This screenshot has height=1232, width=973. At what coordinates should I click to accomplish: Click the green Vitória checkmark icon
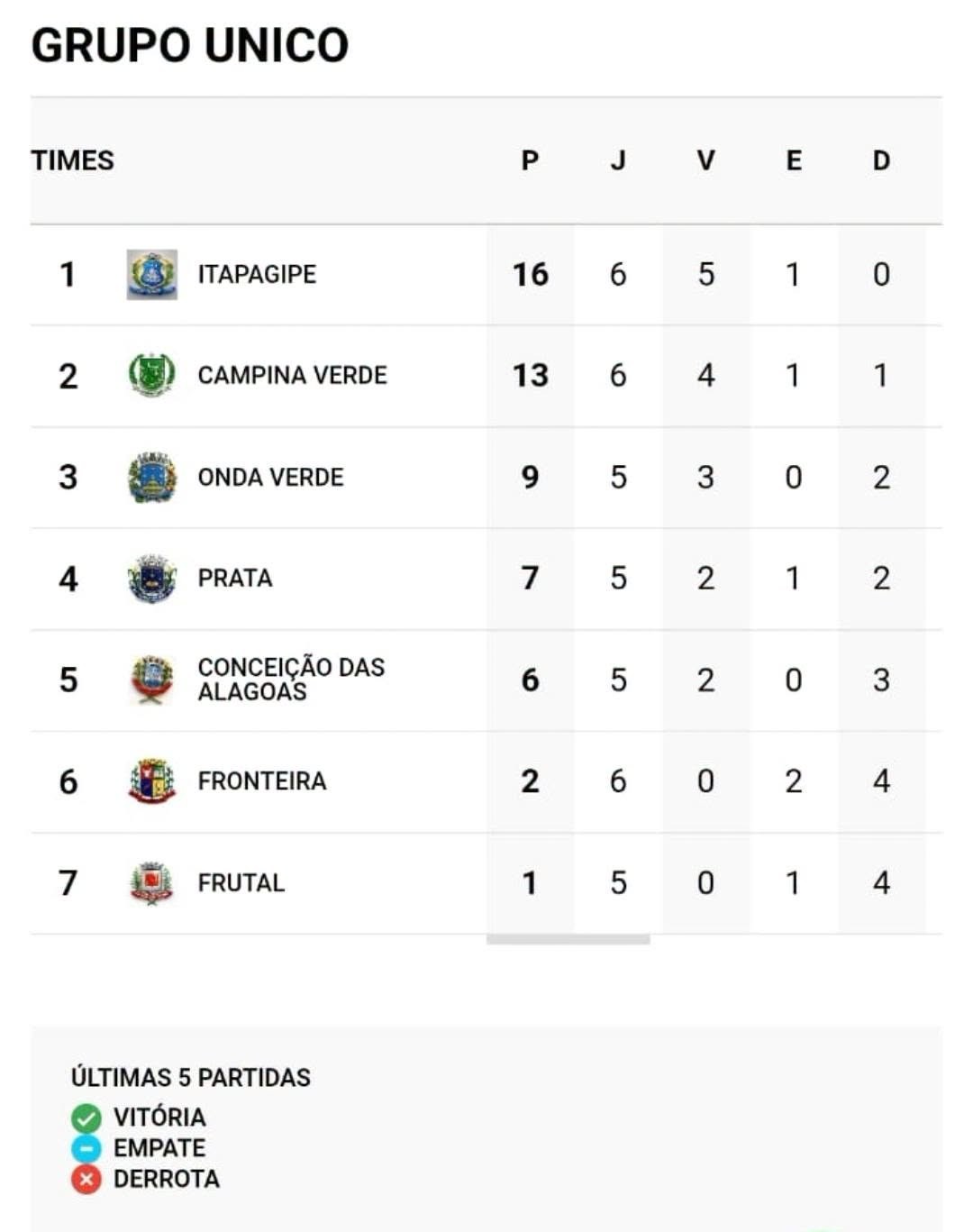(86, 1118)
